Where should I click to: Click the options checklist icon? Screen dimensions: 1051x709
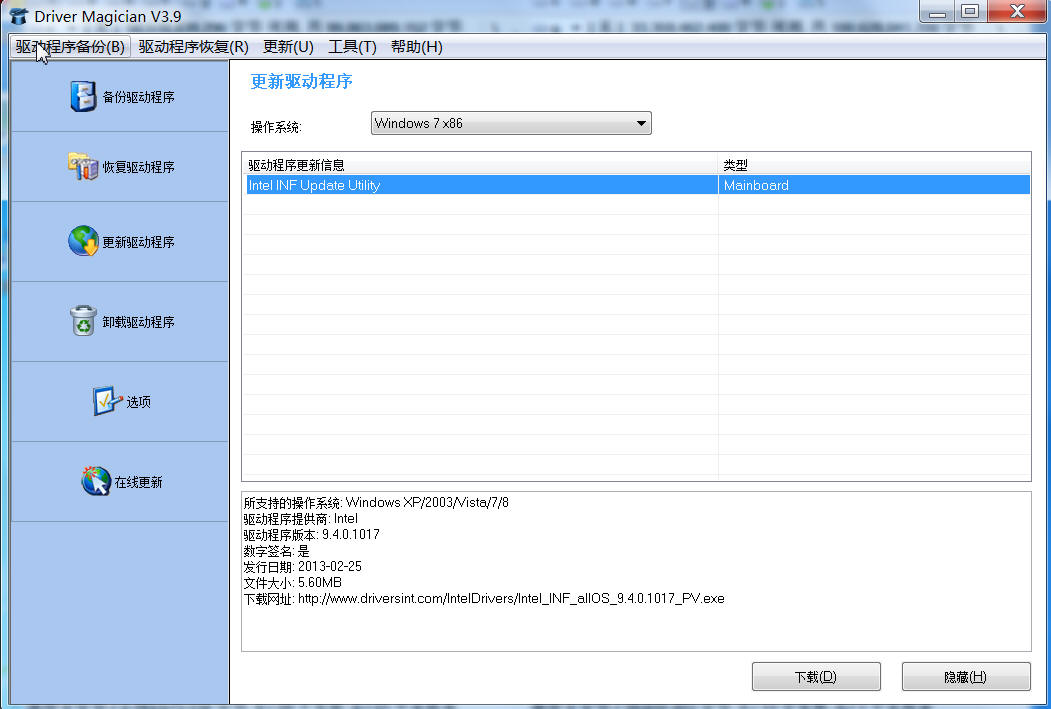107,401
